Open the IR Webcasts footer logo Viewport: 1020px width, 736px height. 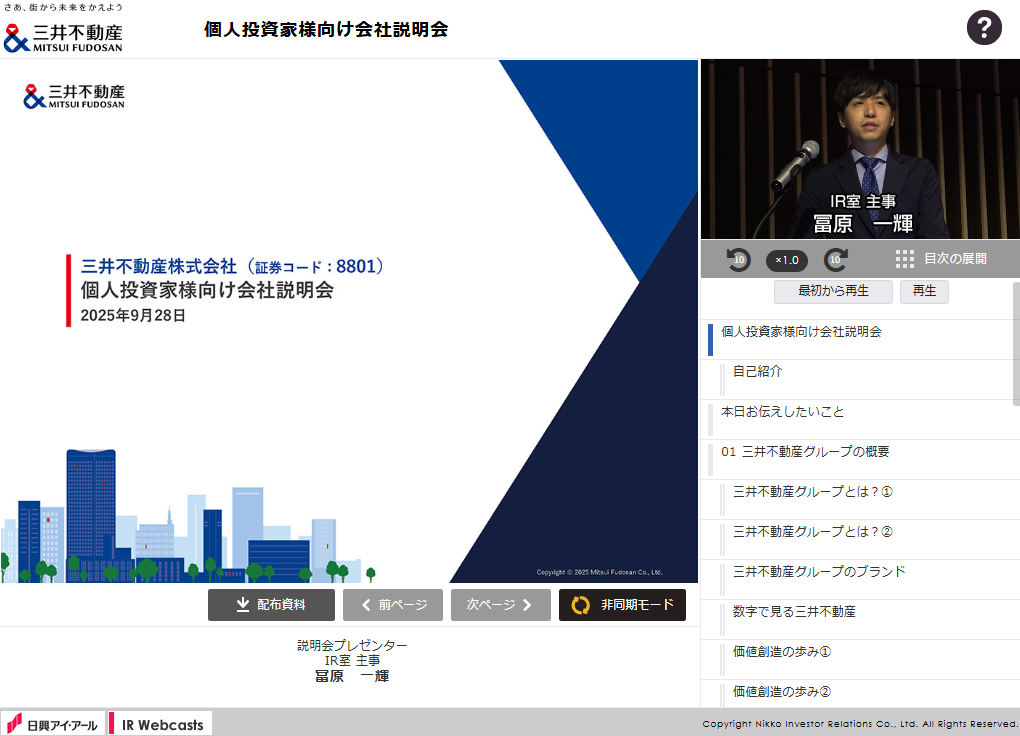tap(161, 724)
